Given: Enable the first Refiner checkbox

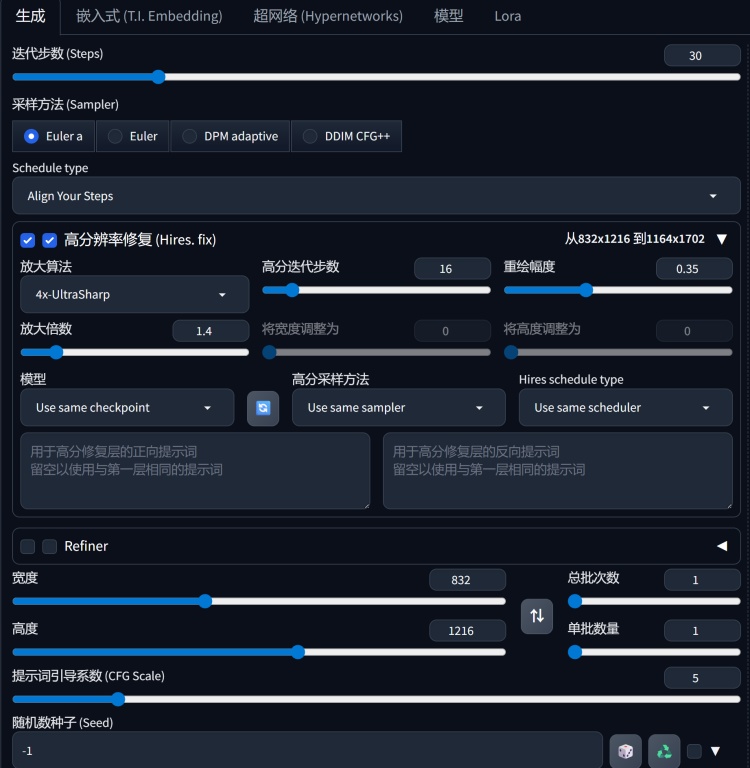Looking at the screenshot, I should click(28, 546).
